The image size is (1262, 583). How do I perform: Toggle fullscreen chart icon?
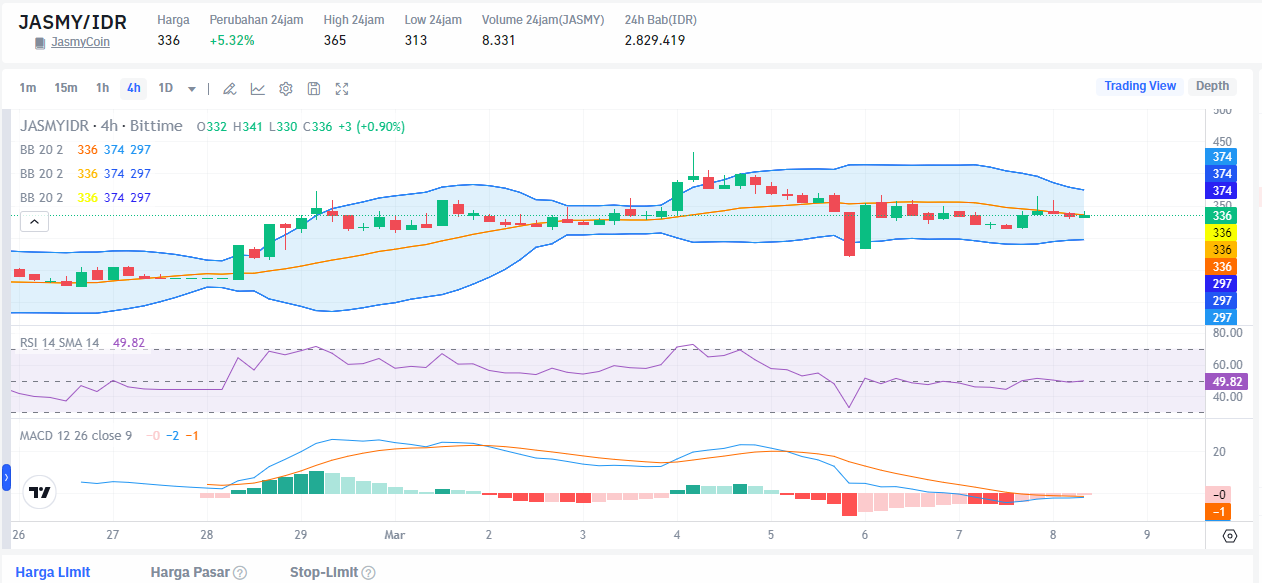pos(341,88)
